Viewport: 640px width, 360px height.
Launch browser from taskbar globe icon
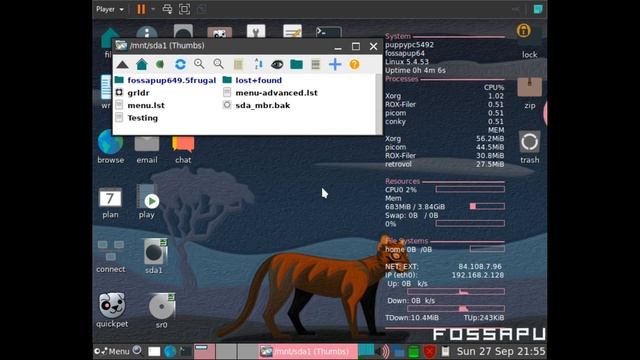[170, 351]
